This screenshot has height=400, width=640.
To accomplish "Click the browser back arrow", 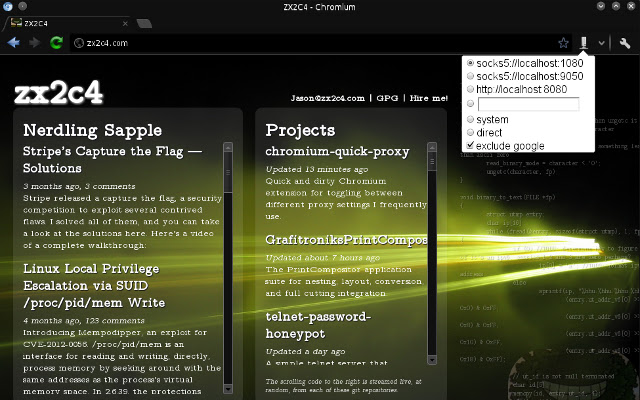I will click(x=13, y=42).
